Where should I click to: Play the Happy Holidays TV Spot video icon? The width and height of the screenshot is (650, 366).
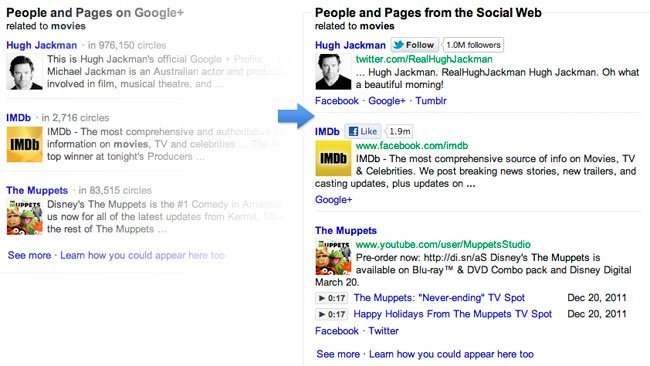331,314
